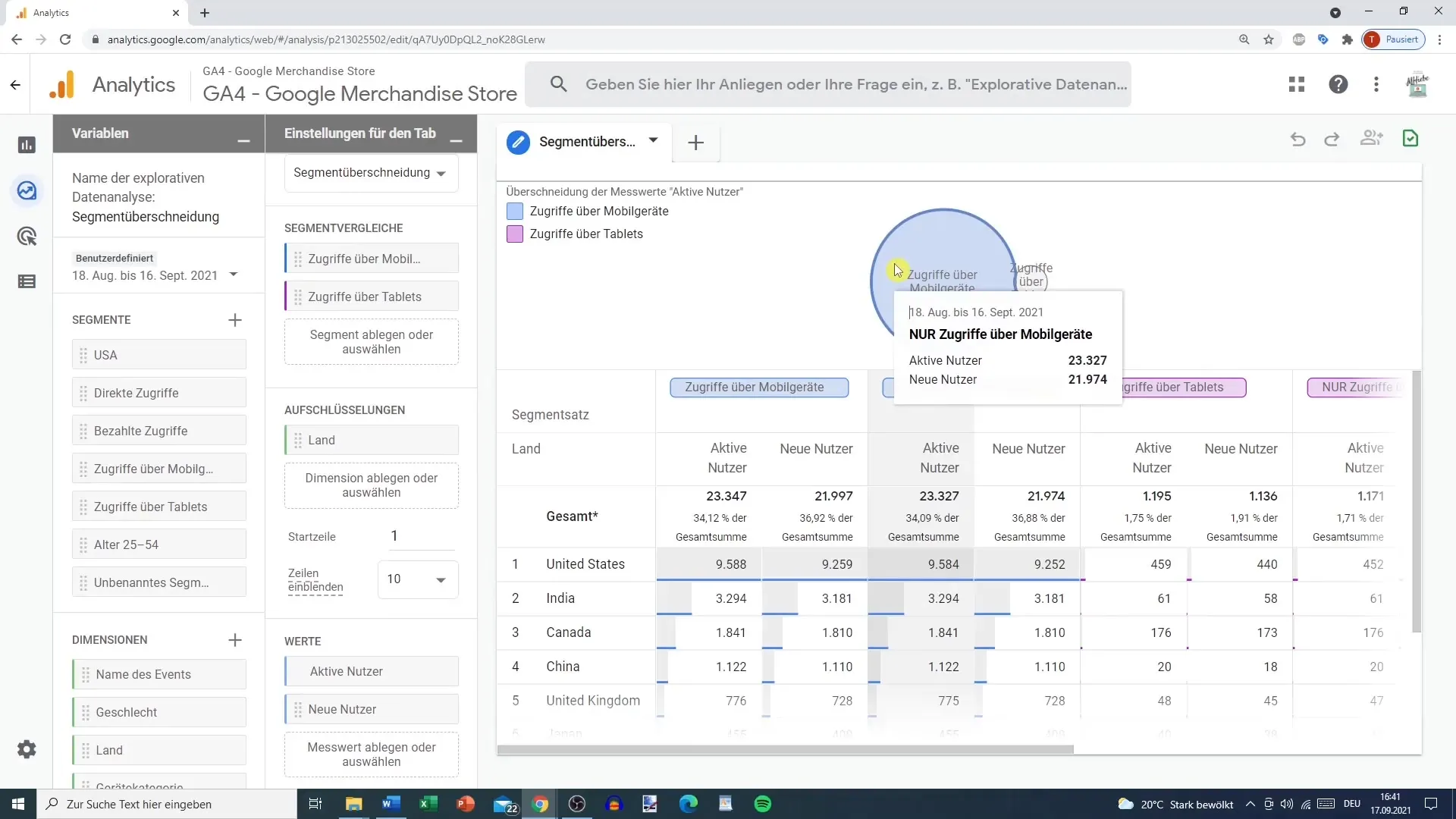Click the redo arrow icon
Image resolution: width=1456 pixels, height=819 pixels.
coord(1332,139)
